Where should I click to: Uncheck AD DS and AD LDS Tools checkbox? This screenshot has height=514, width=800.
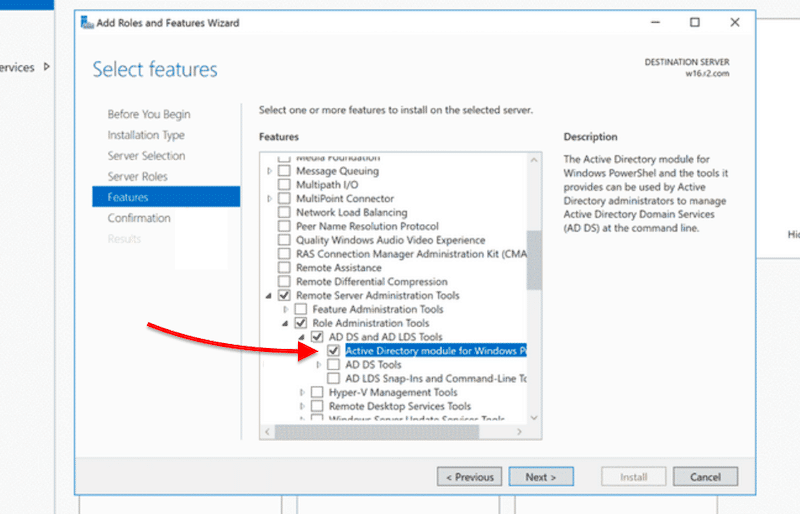point(317,336)
